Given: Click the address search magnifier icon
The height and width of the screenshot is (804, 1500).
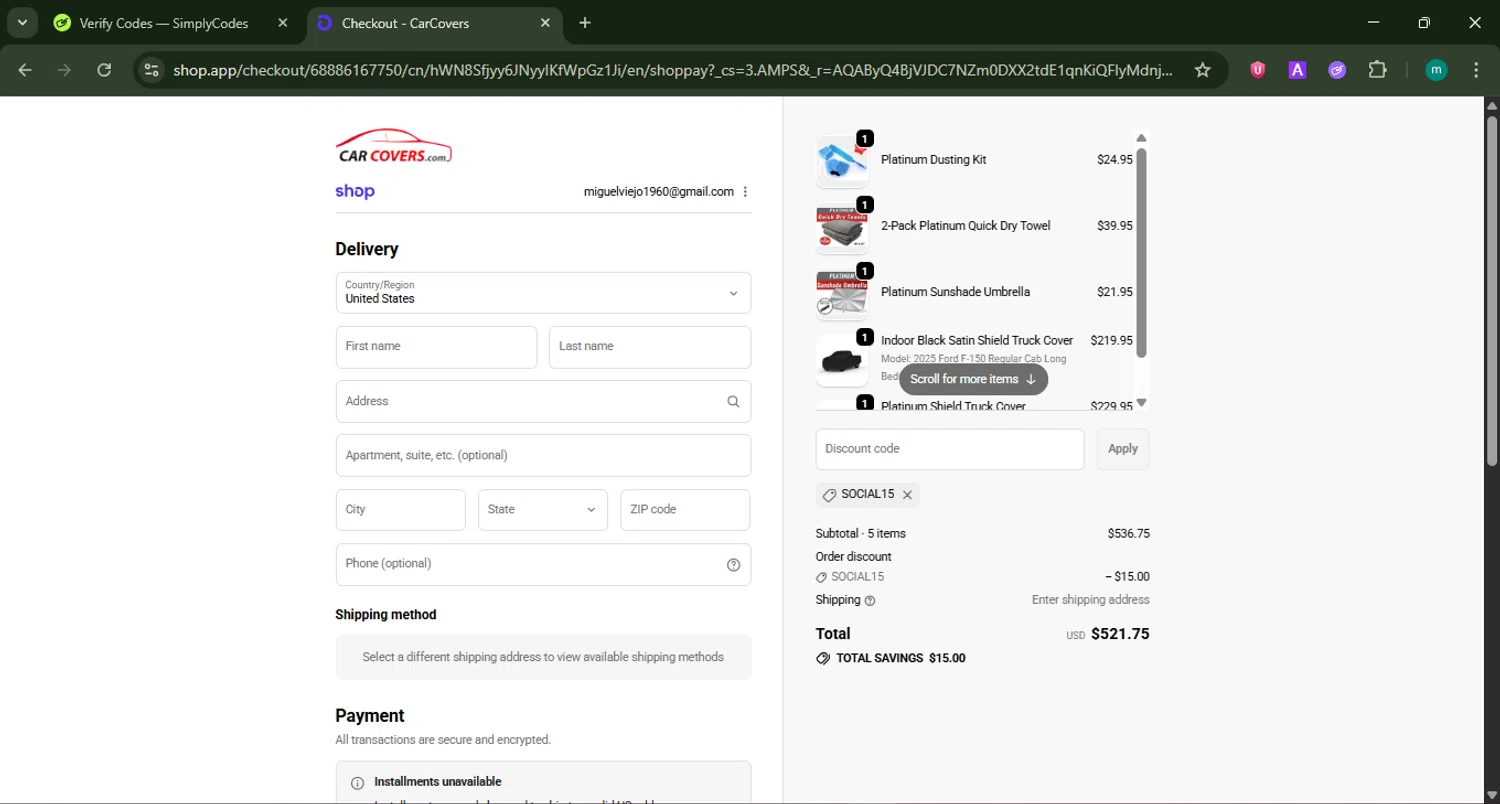Looking at the screenshot, I should tap(733, 402).
